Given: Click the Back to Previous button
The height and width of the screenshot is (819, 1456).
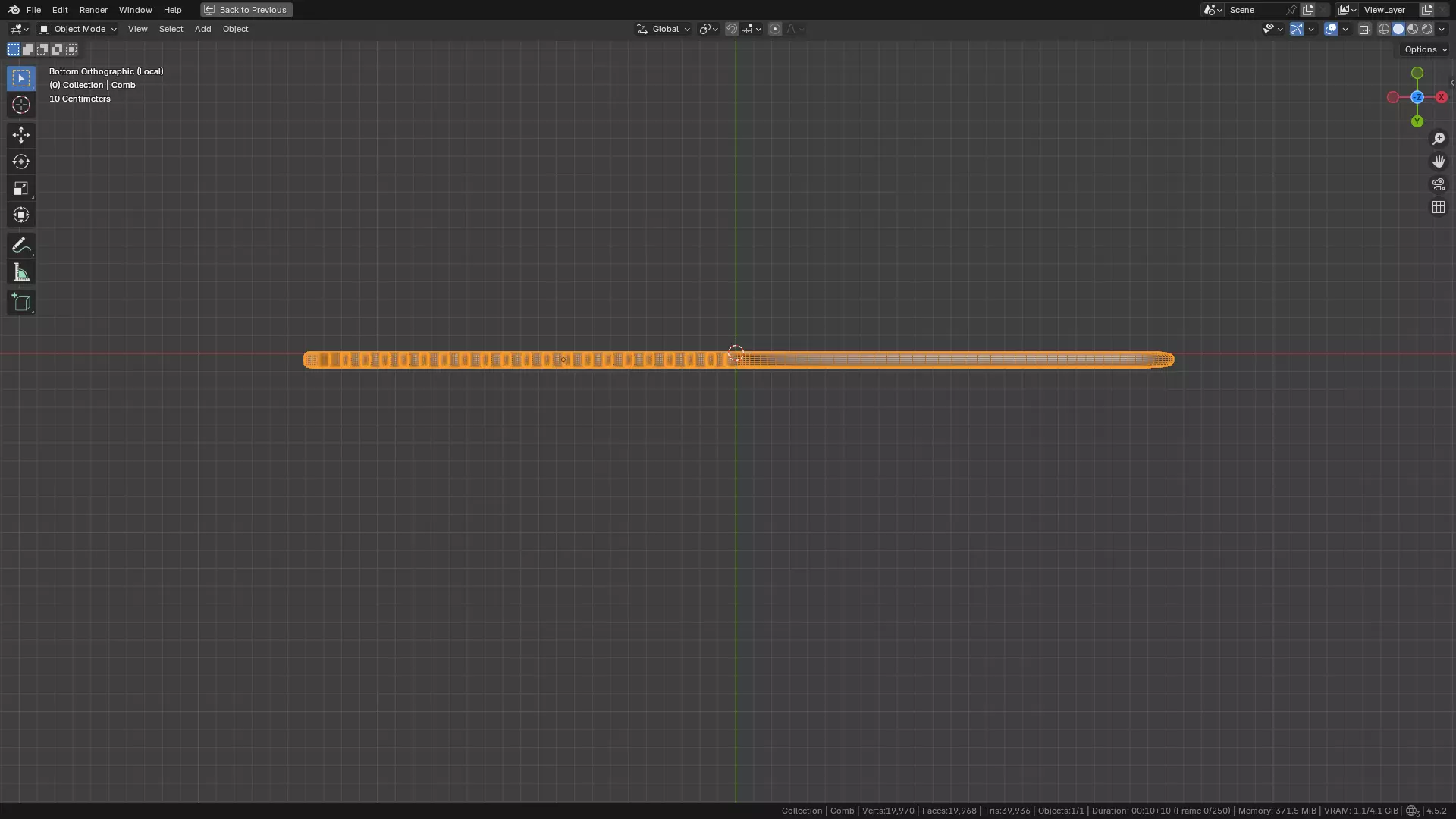Looking at the screenshot, I should point(246,10).
